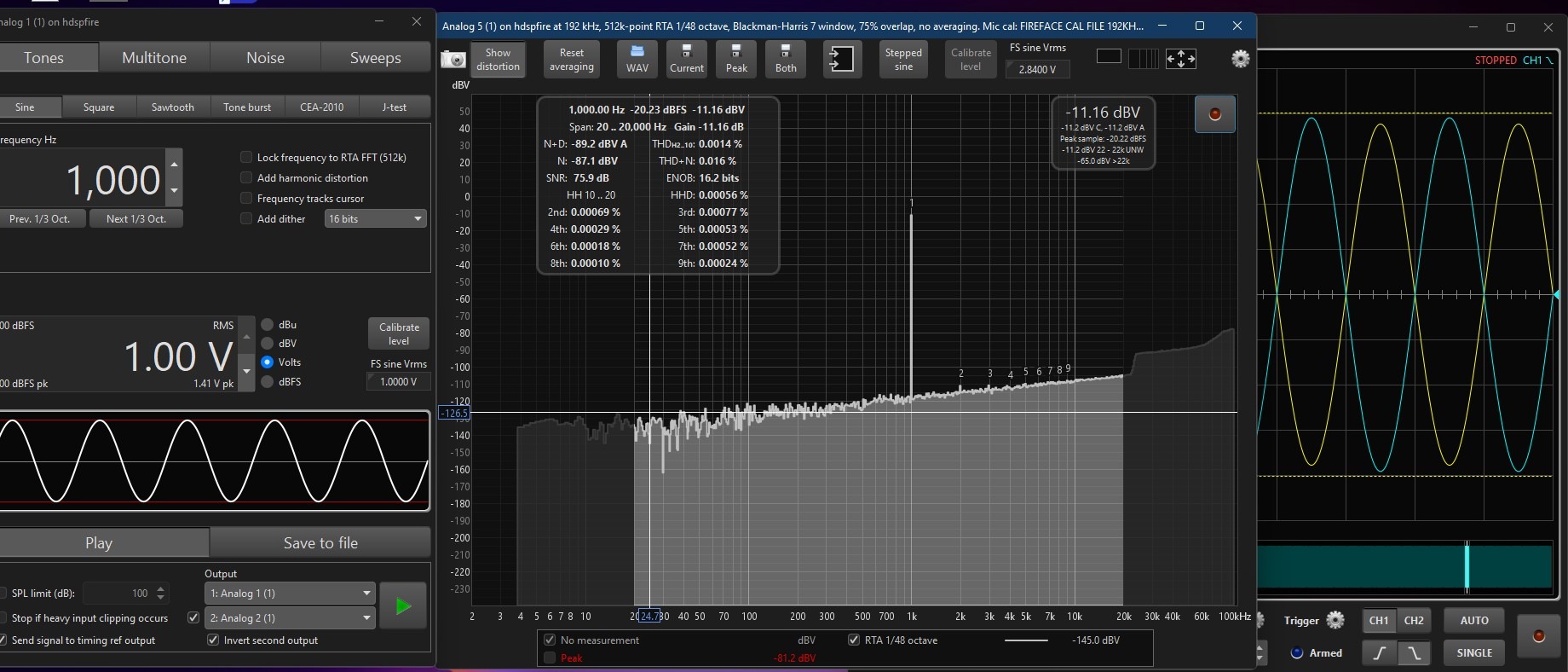This screenshot has height=672, width=1568.
Task: Enable Add harmonic distortion checkbox
Action: (246, 178)
